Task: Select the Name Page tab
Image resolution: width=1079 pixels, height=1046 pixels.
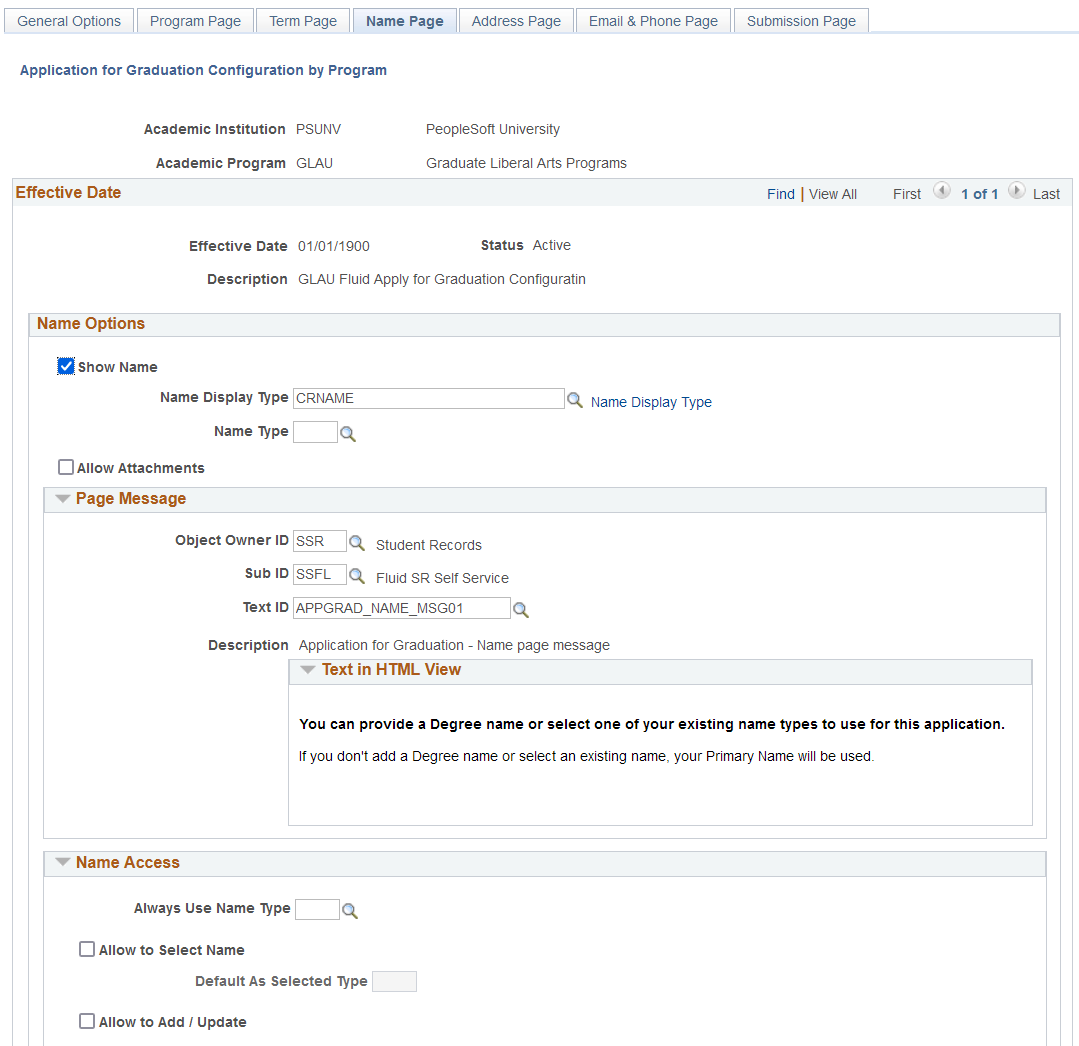Action: [405, 21]
